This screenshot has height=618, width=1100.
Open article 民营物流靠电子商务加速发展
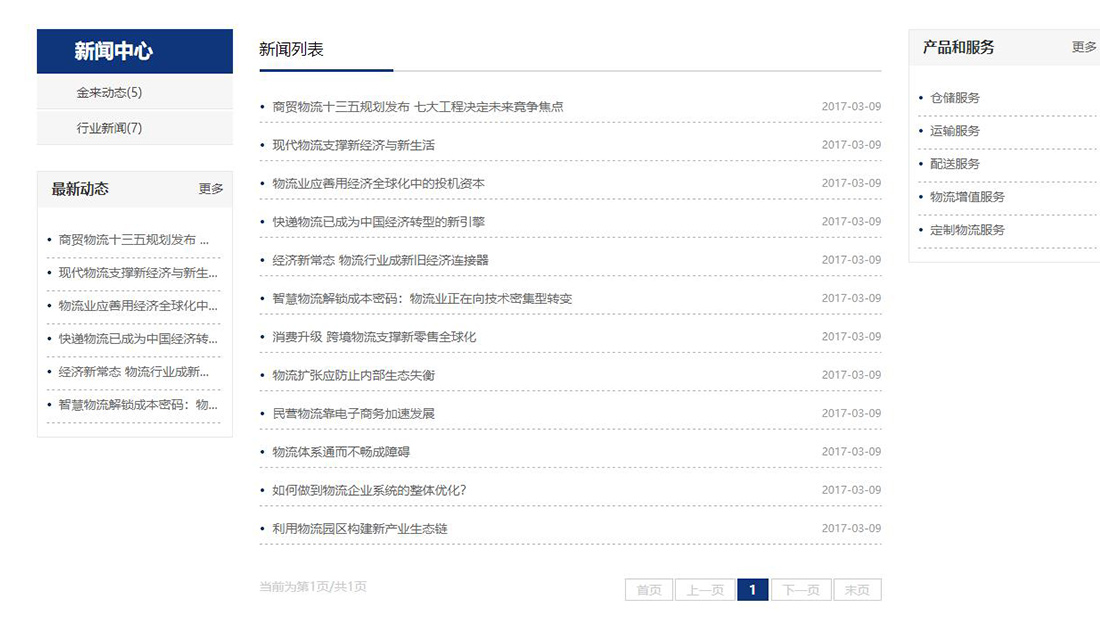pos(354,414)
